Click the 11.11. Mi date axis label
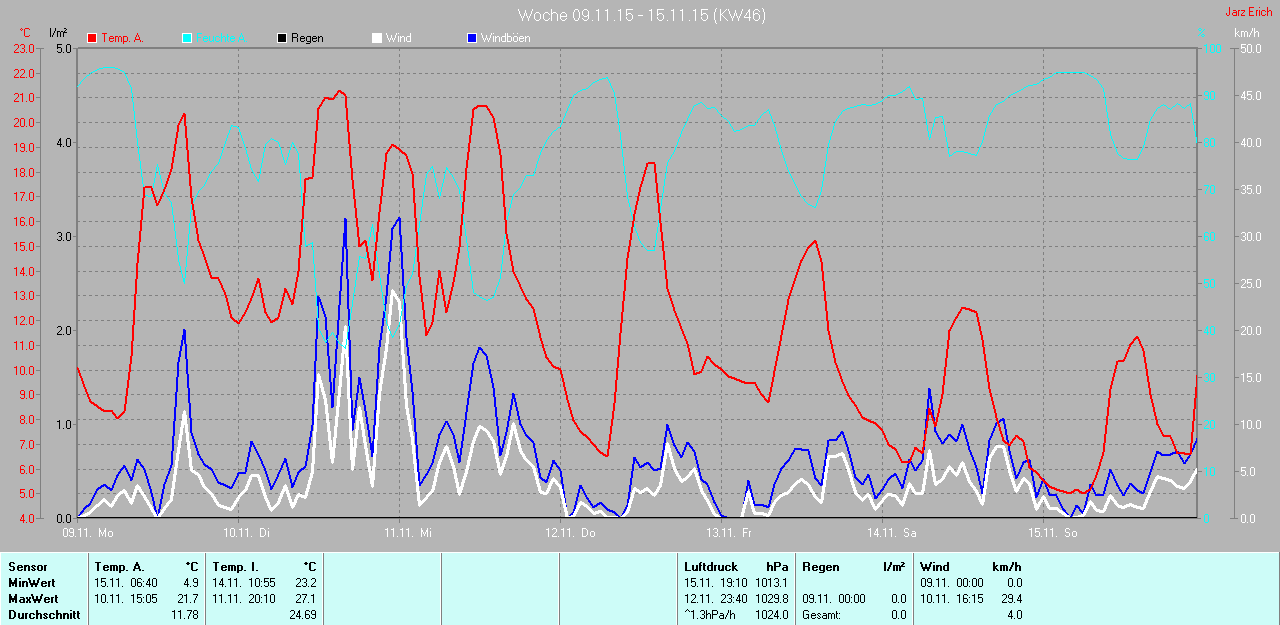The image size is (1280, 625). pos(406,533)
